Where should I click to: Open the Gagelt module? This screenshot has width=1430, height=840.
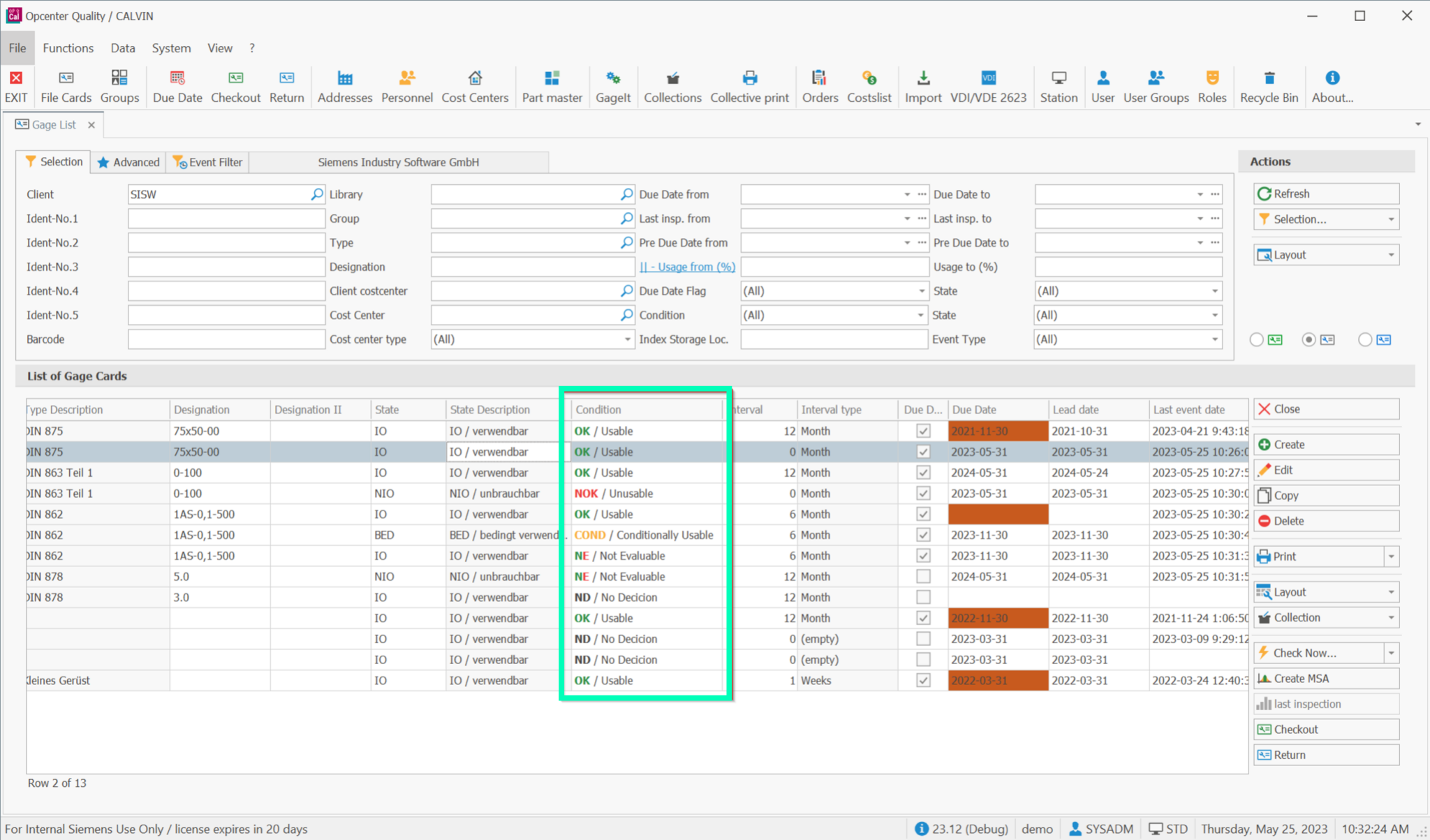coord(612,85)
